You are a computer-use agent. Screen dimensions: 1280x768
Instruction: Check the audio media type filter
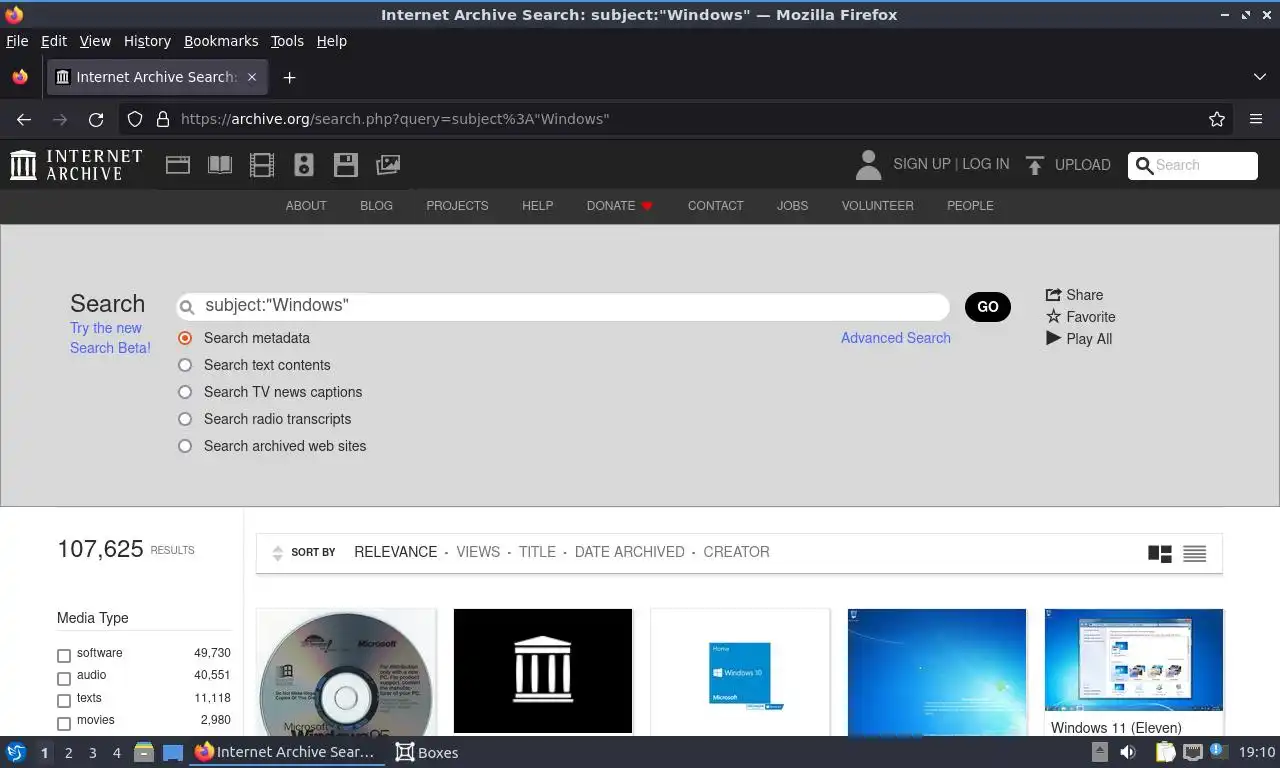[x=64, y=678]
